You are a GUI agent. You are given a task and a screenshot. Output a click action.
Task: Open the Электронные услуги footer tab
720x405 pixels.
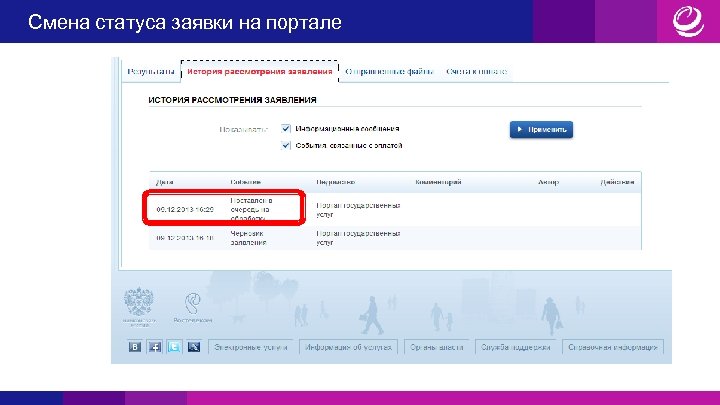[251, 347]
